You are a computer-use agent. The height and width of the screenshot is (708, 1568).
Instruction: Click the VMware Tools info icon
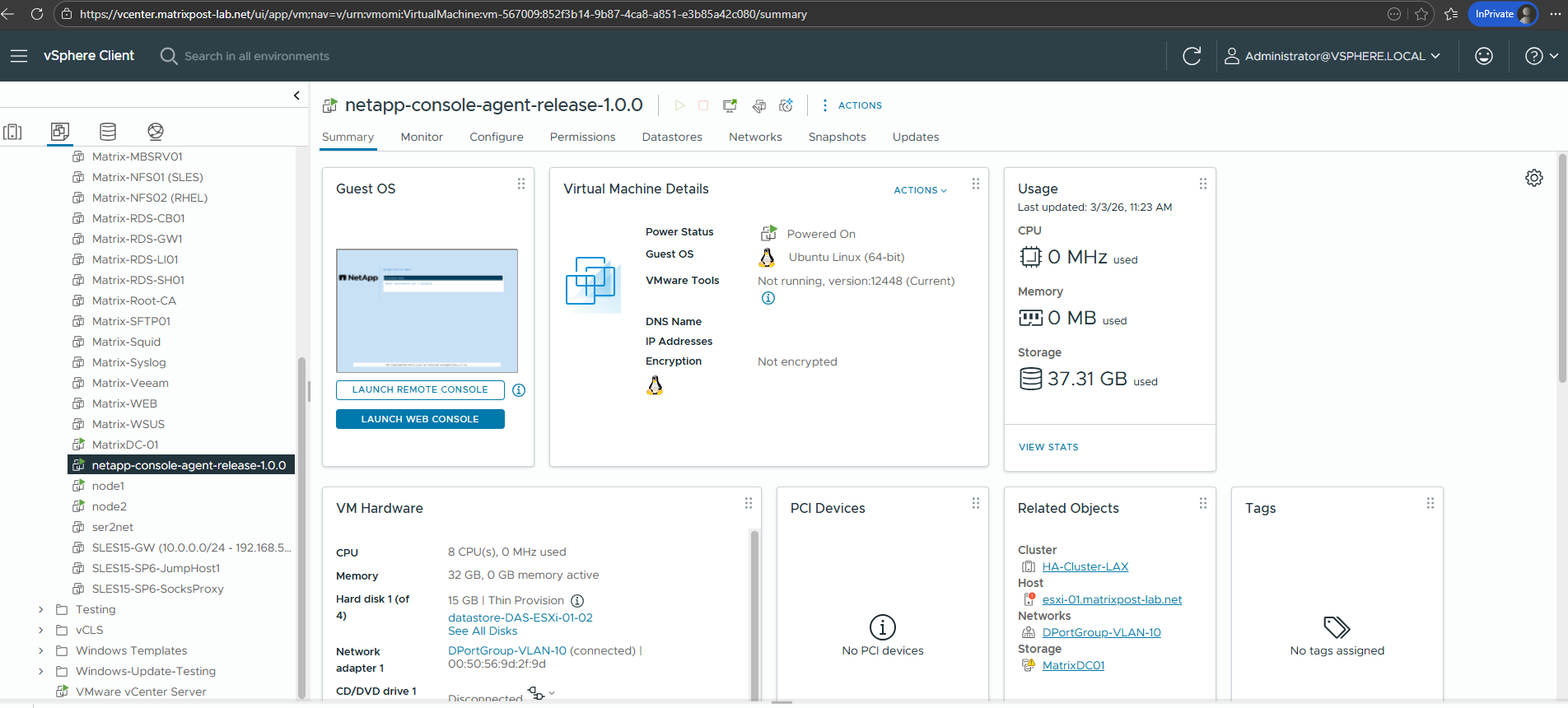tap(768, 298)
